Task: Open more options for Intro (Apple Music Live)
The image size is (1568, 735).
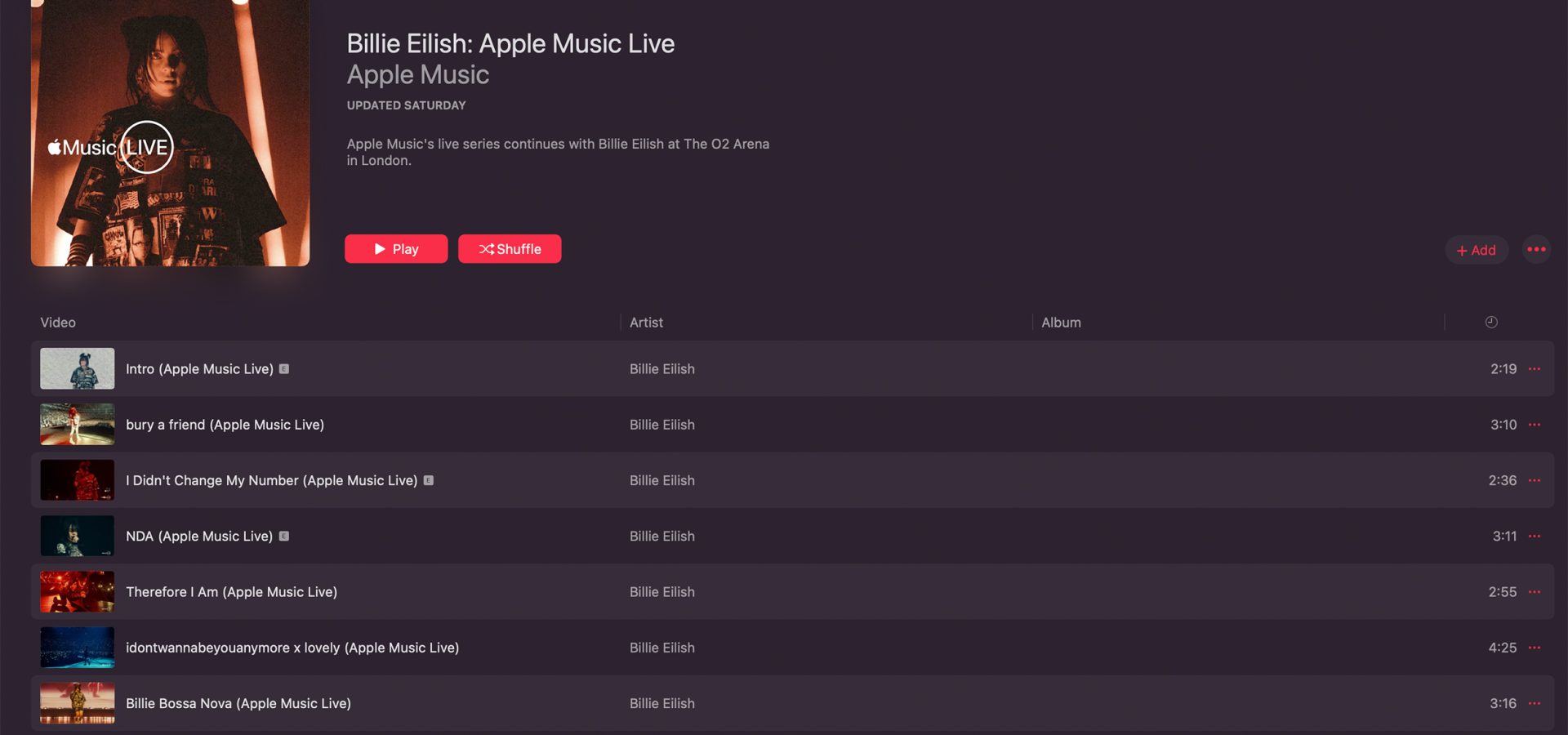Action: tap(1535, 369)
